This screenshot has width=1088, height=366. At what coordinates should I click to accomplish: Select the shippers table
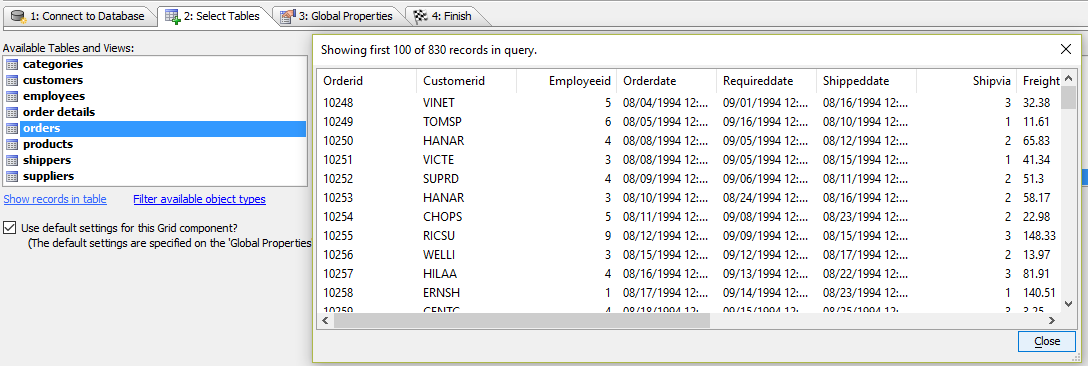tap(47, 160)
